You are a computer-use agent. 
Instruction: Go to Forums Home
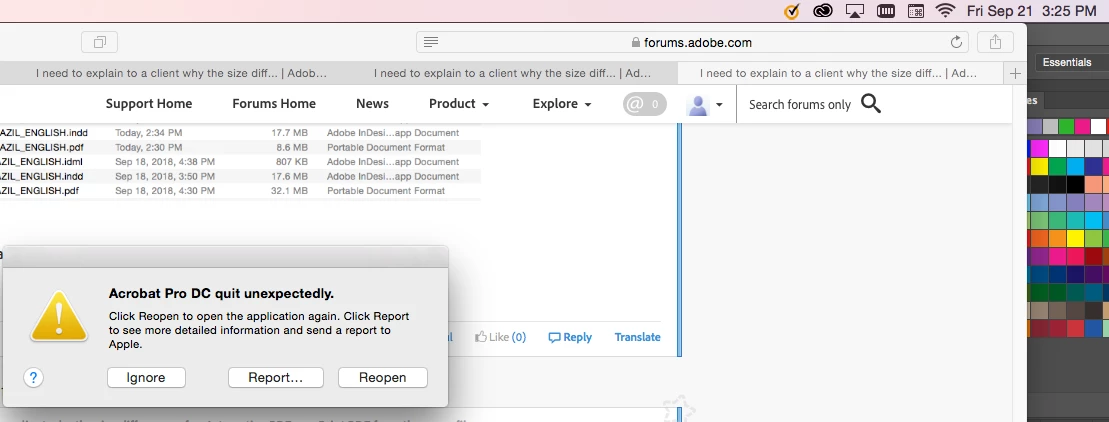pos(274,104)
